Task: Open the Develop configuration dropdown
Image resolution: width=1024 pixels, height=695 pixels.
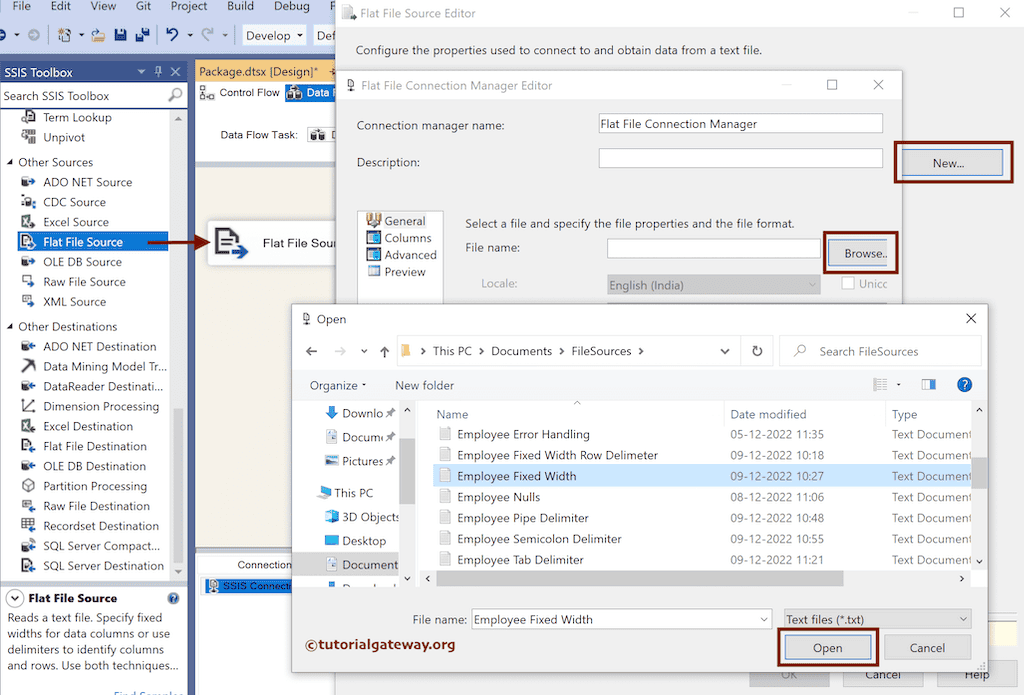Action: click(273, 34)
